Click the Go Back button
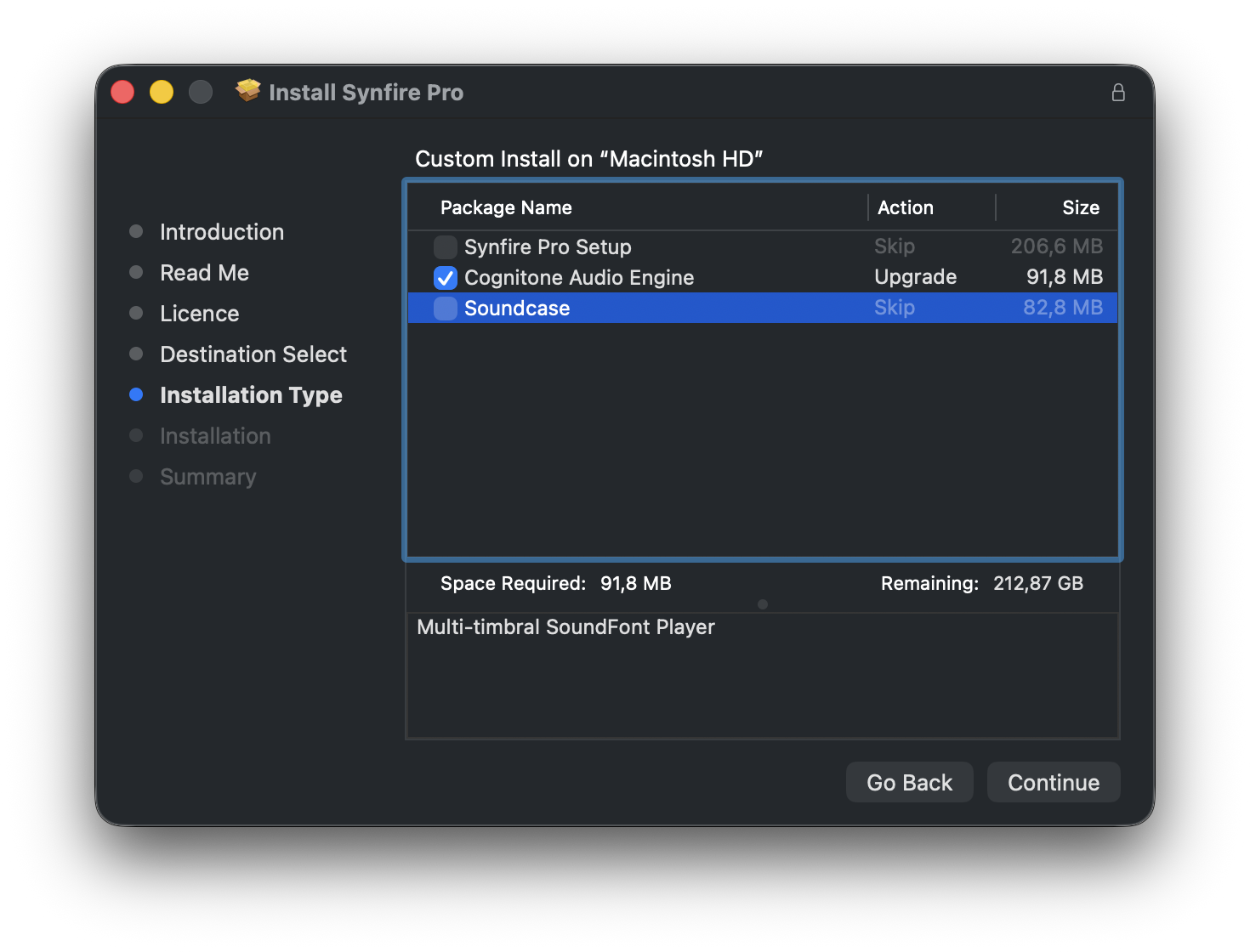Screen dimensions: 1250x952 click(909, 782)
